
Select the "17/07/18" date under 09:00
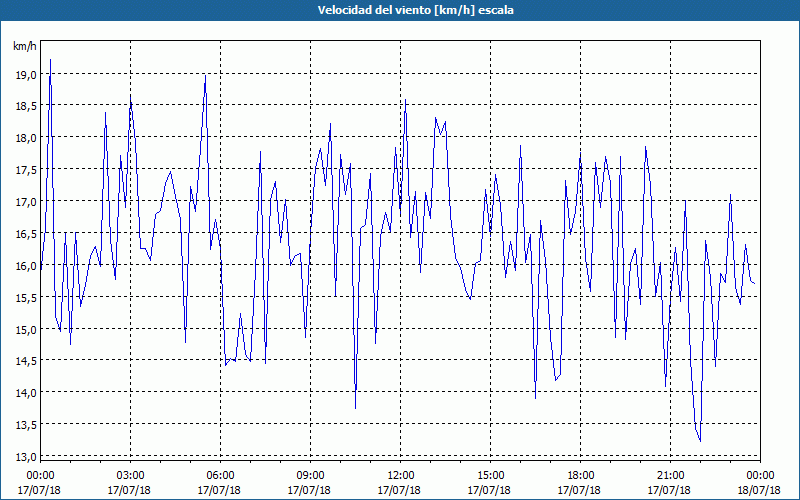tap(309, 490)
